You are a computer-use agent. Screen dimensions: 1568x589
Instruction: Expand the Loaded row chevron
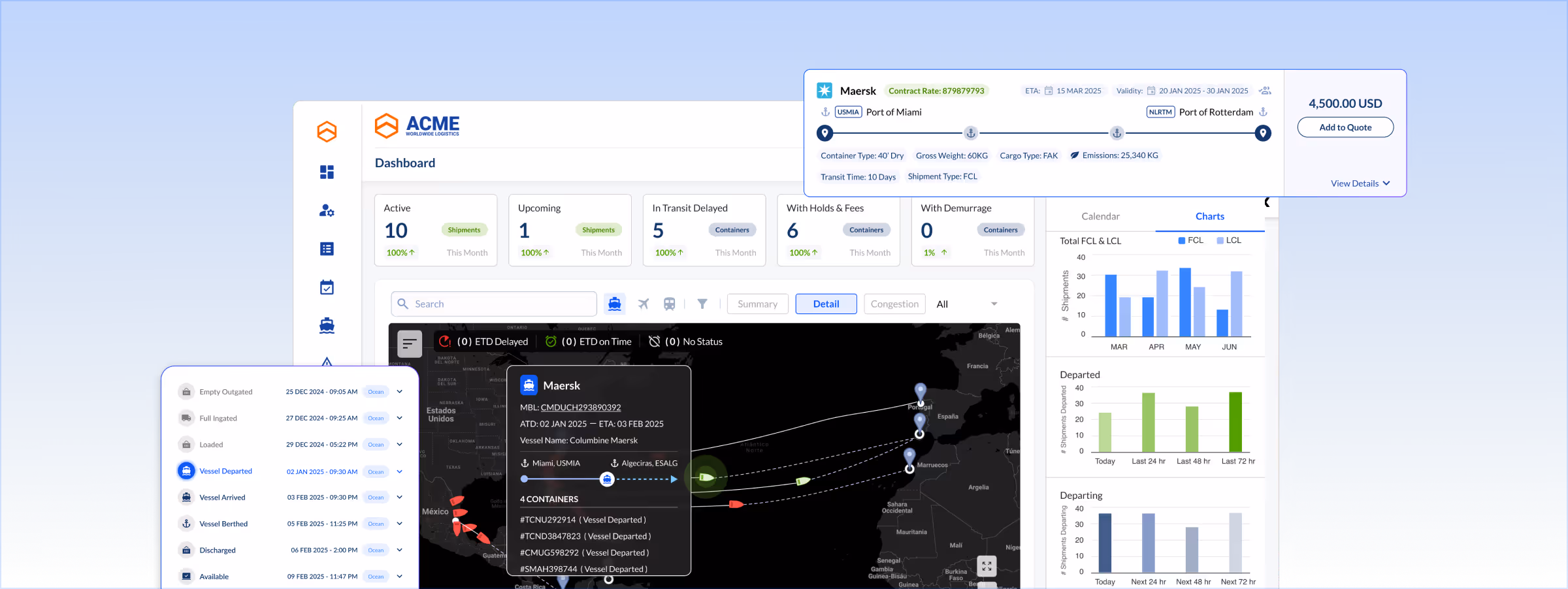399,445
